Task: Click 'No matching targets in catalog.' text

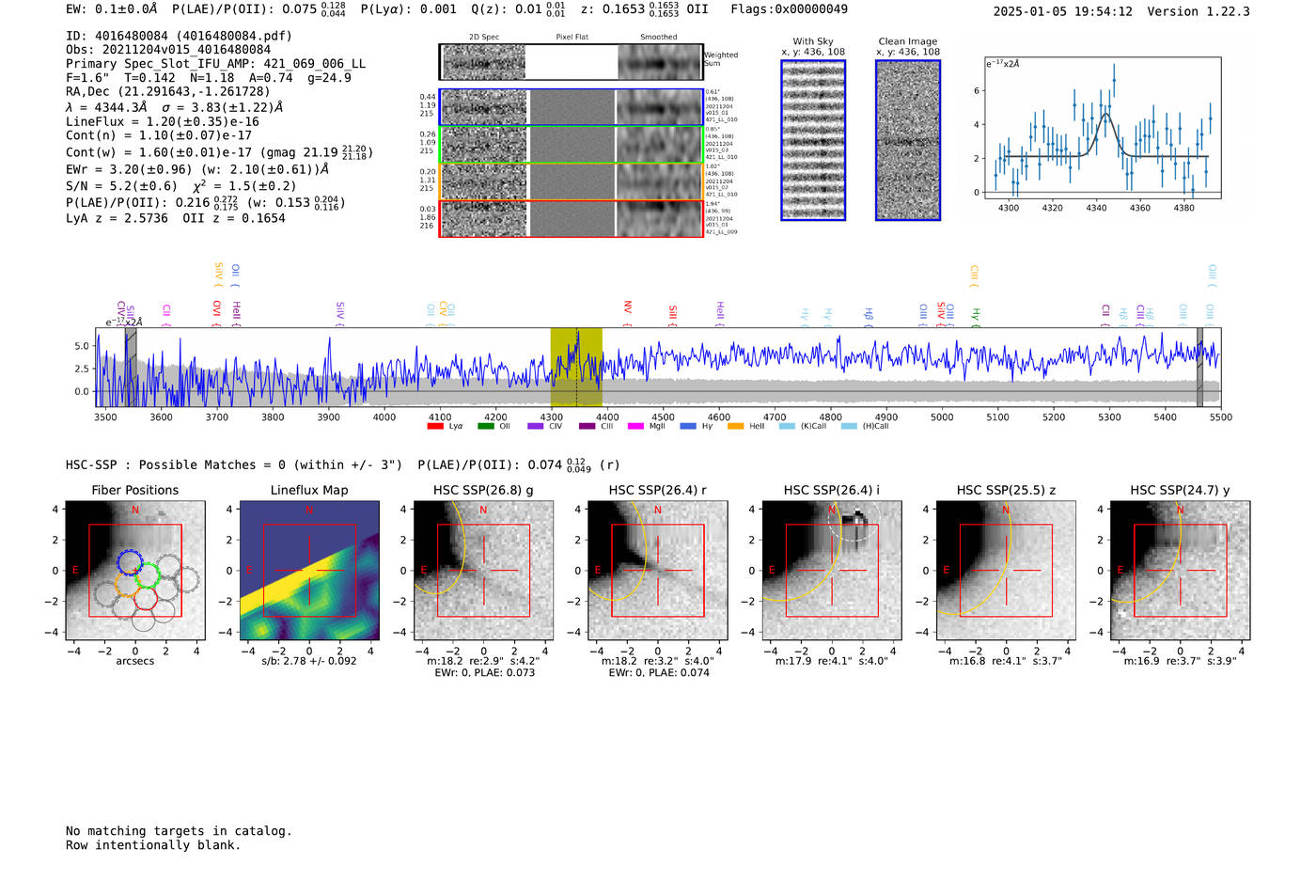Action: coord(179,831)
